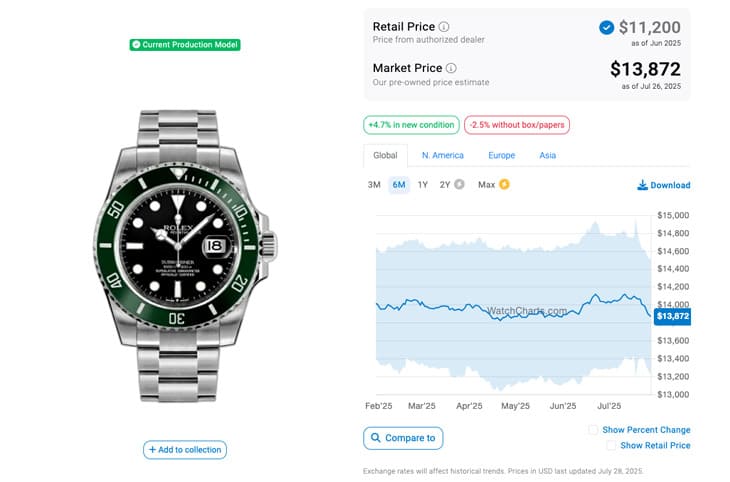730x482 pixels.
Task: Select the 1Y time range
Action: [423, 185]
